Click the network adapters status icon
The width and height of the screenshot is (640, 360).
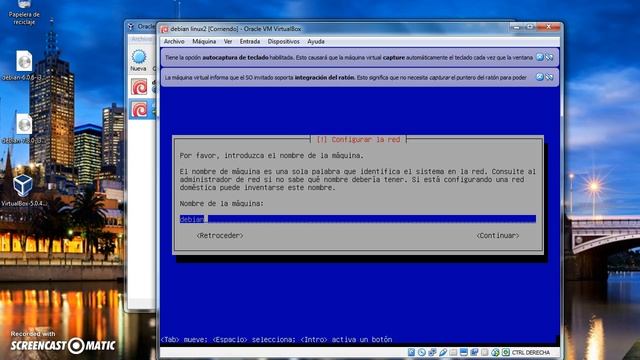432,352
